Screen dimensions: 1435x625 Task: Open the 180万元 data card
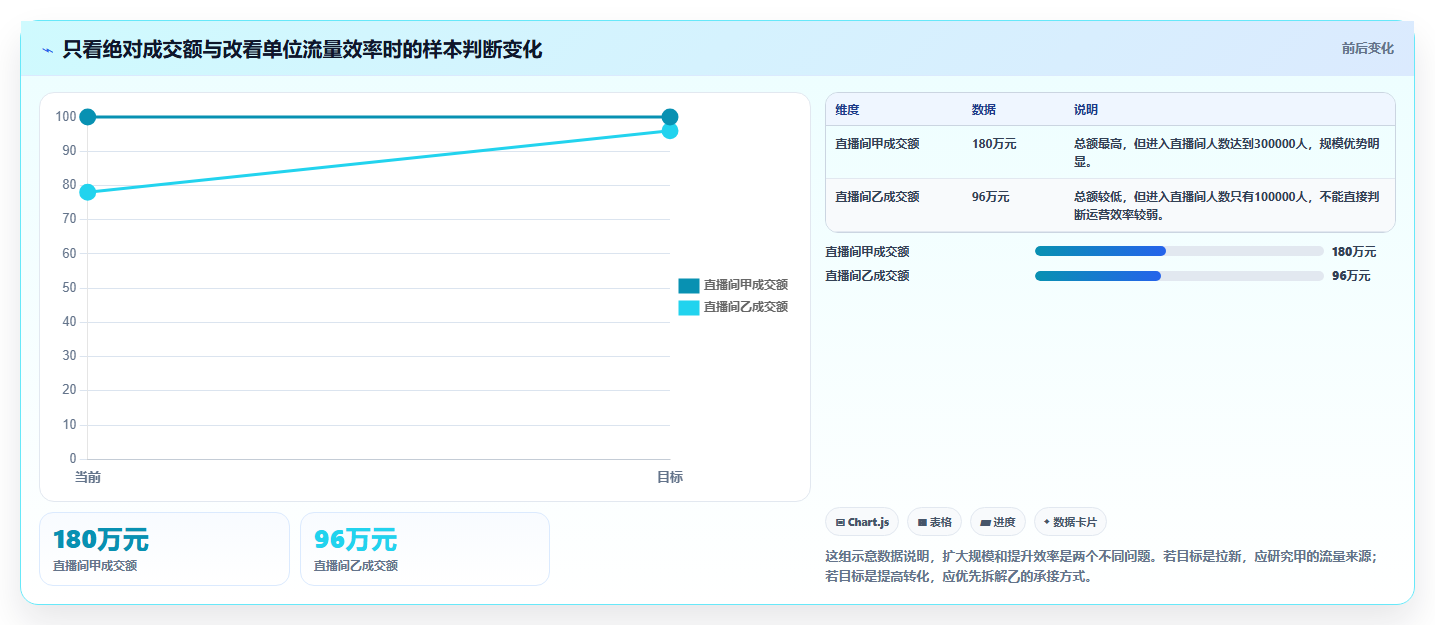point(164,549)
